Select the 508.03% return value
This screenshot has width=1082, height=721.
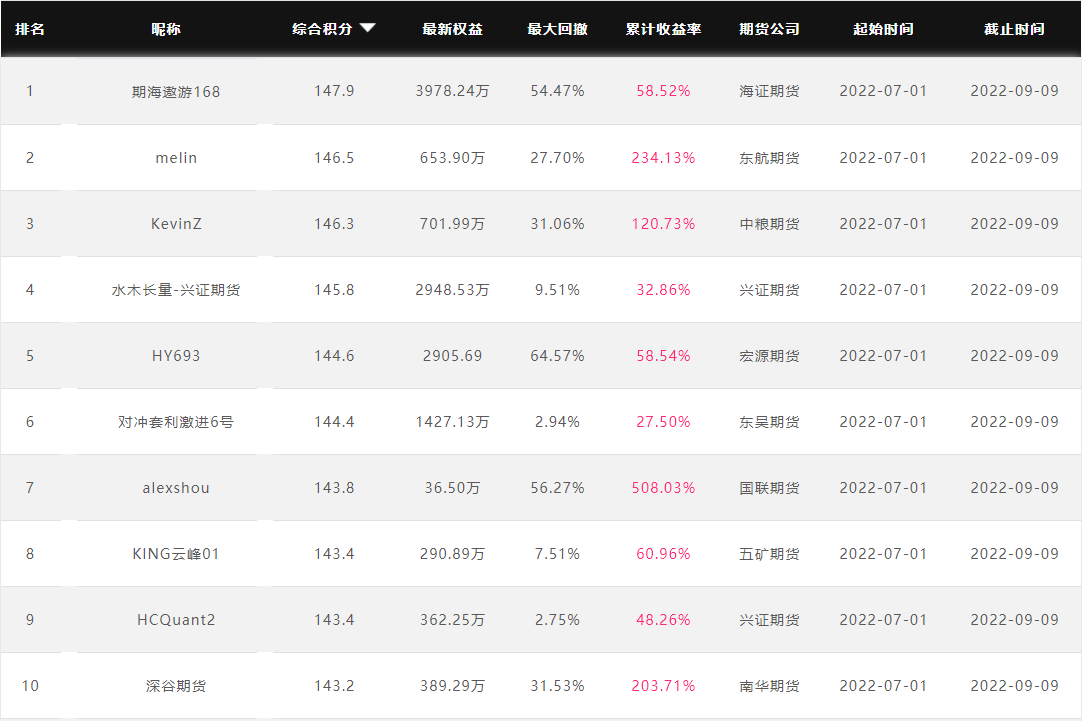[x=663, y=488]
